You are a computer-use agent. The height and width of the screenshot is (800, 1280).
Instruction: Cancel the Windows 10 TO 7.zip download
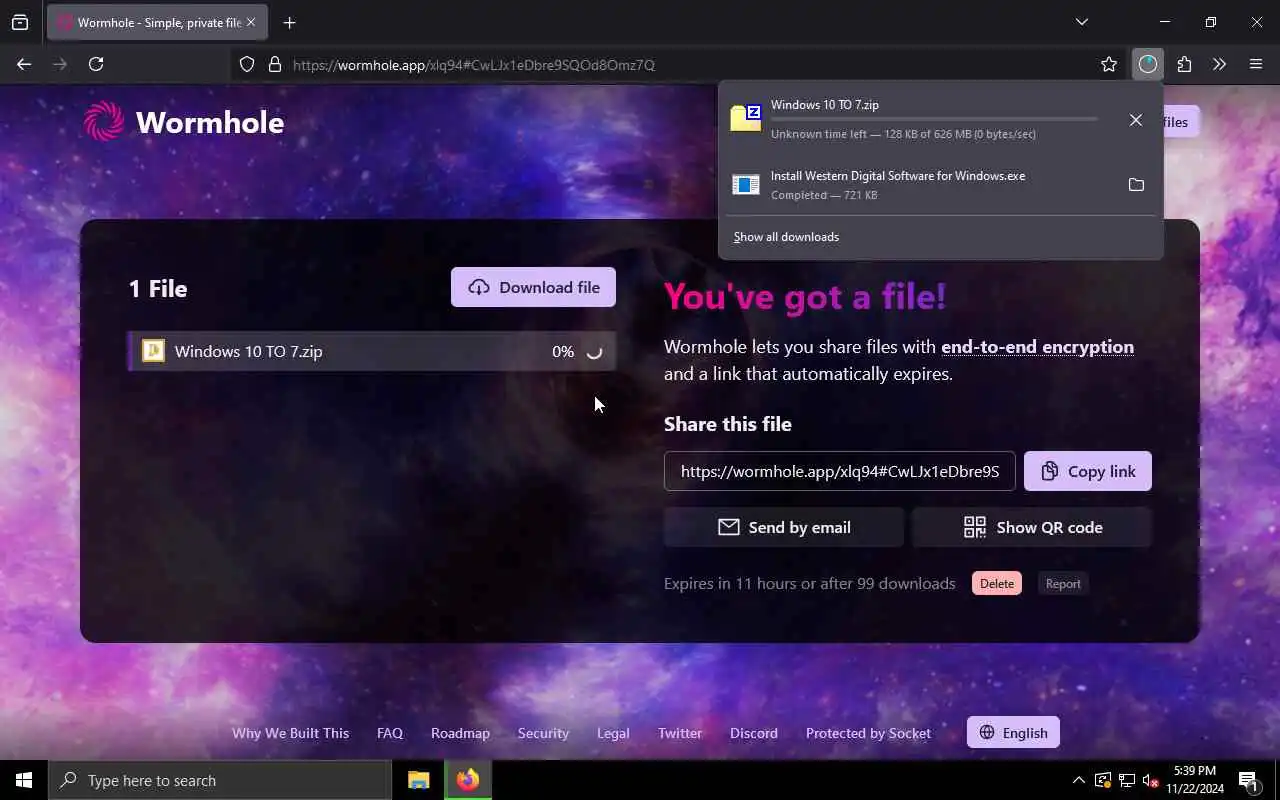pyautogui.click(x=1136, y=120)
